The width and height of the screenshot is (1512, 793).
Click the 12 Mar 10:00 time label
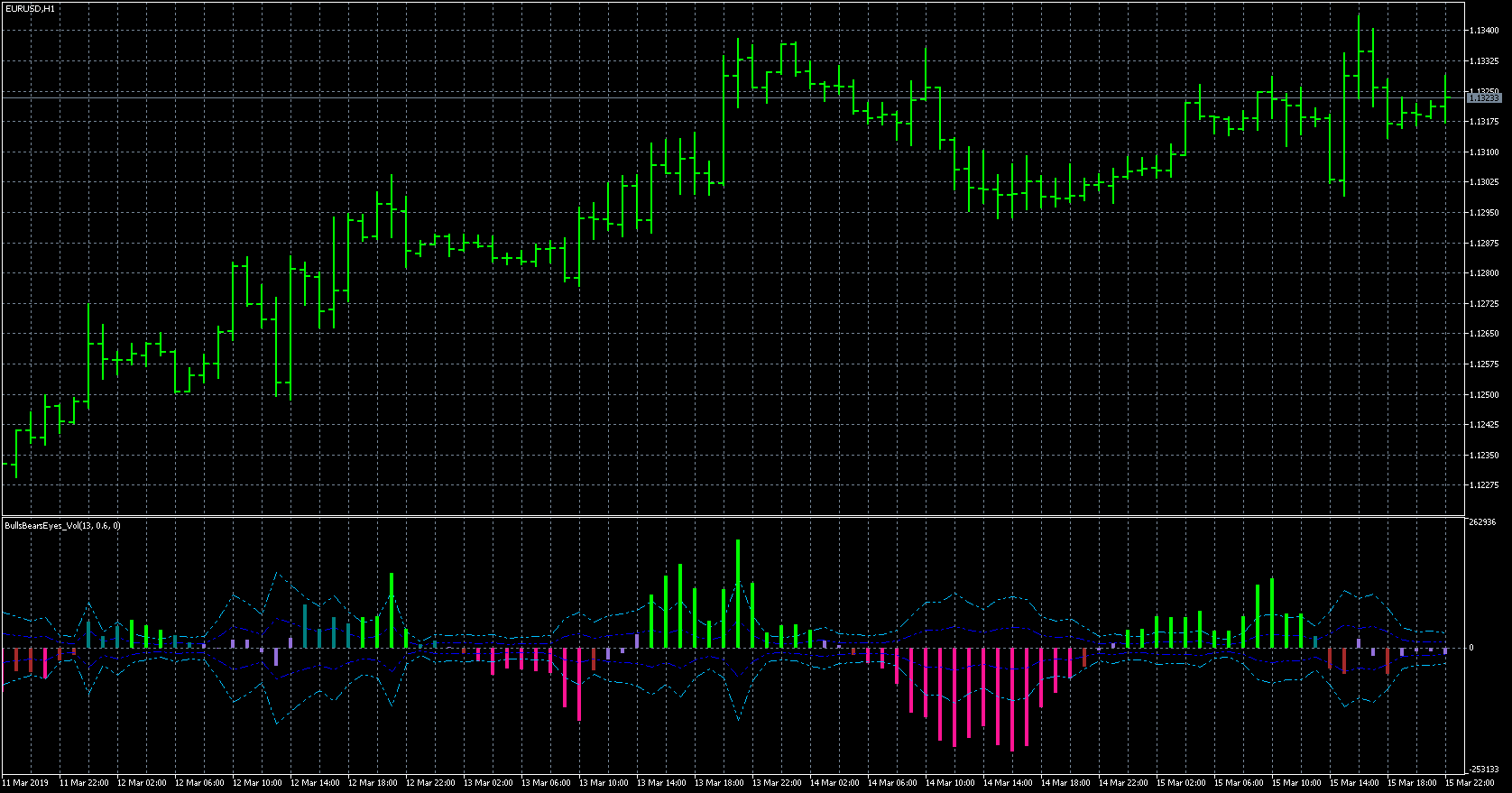point(257,783)
